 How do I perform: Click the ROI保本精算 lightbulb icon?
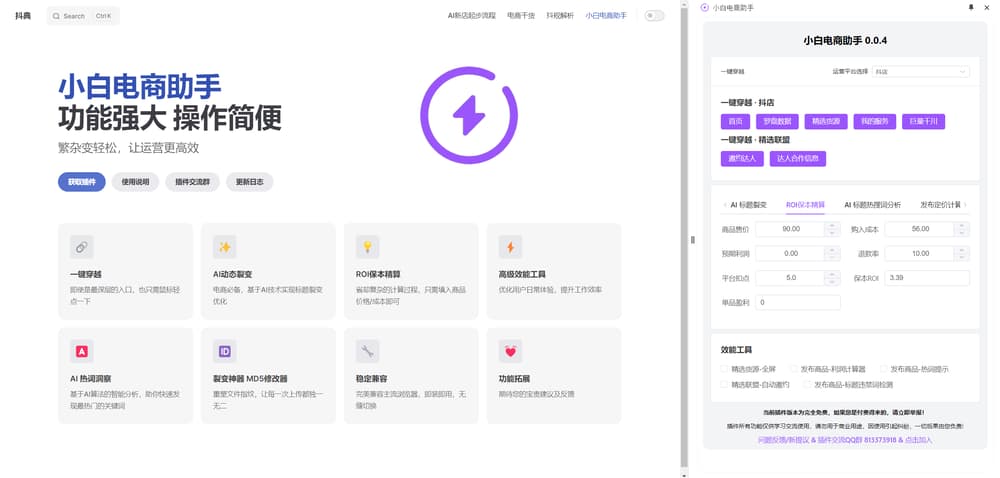[368, 247]
